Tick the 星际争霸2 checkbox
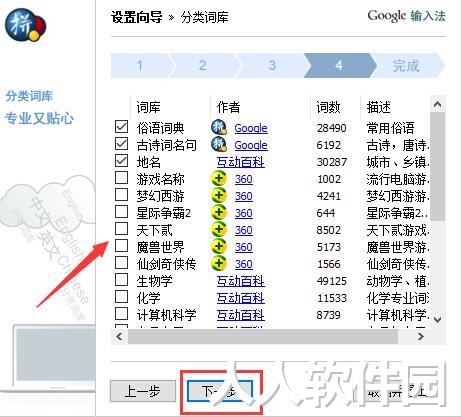462x417 pixels. (121, 212)
